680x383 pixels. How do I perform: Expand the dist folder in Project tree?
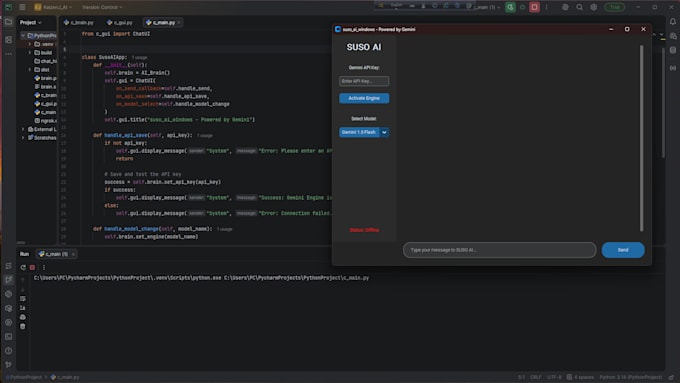30,69
